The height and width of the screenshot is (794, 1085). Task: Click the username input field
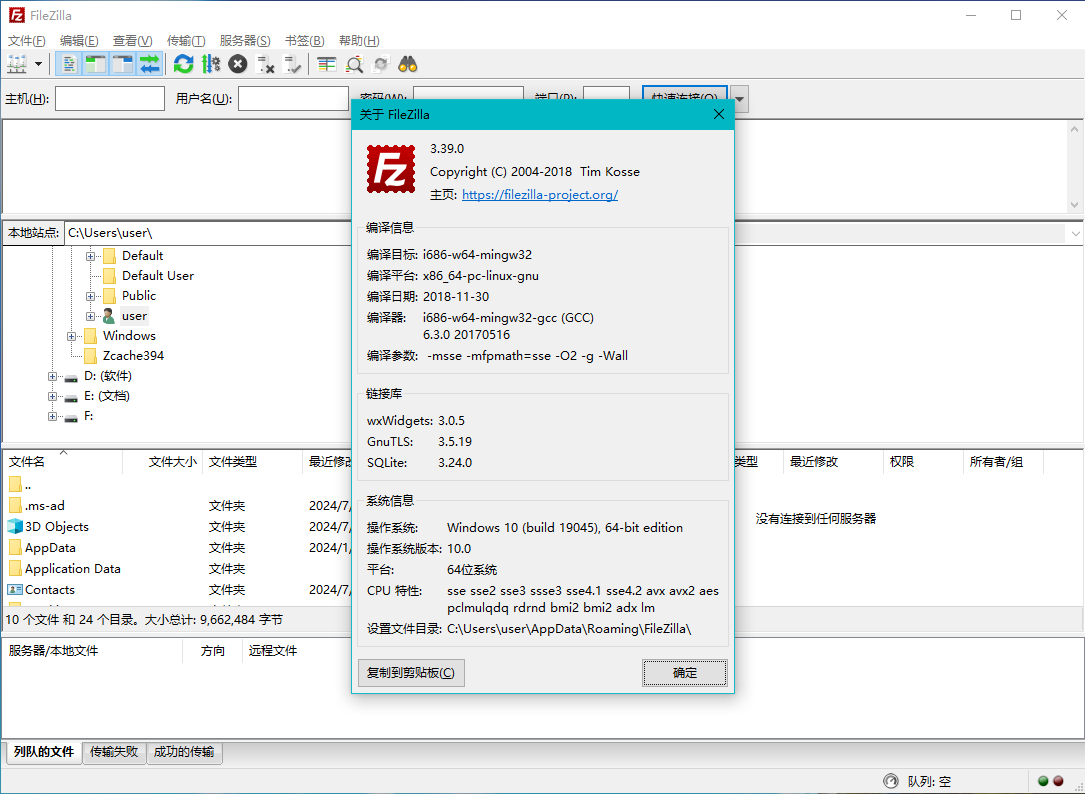coord(293,98)
